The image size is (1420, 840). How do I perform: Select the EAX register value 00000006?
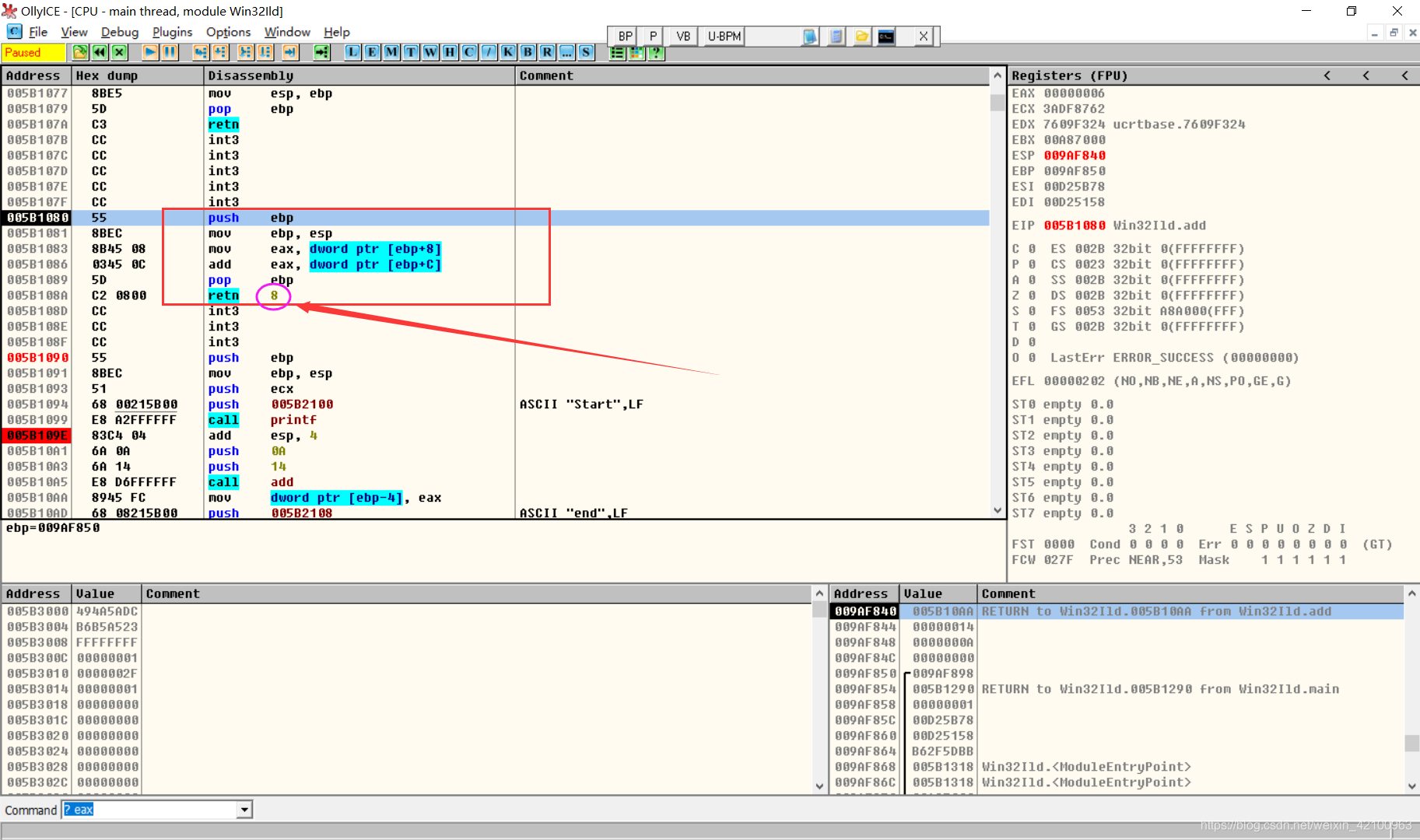(x=1074, y=93)
